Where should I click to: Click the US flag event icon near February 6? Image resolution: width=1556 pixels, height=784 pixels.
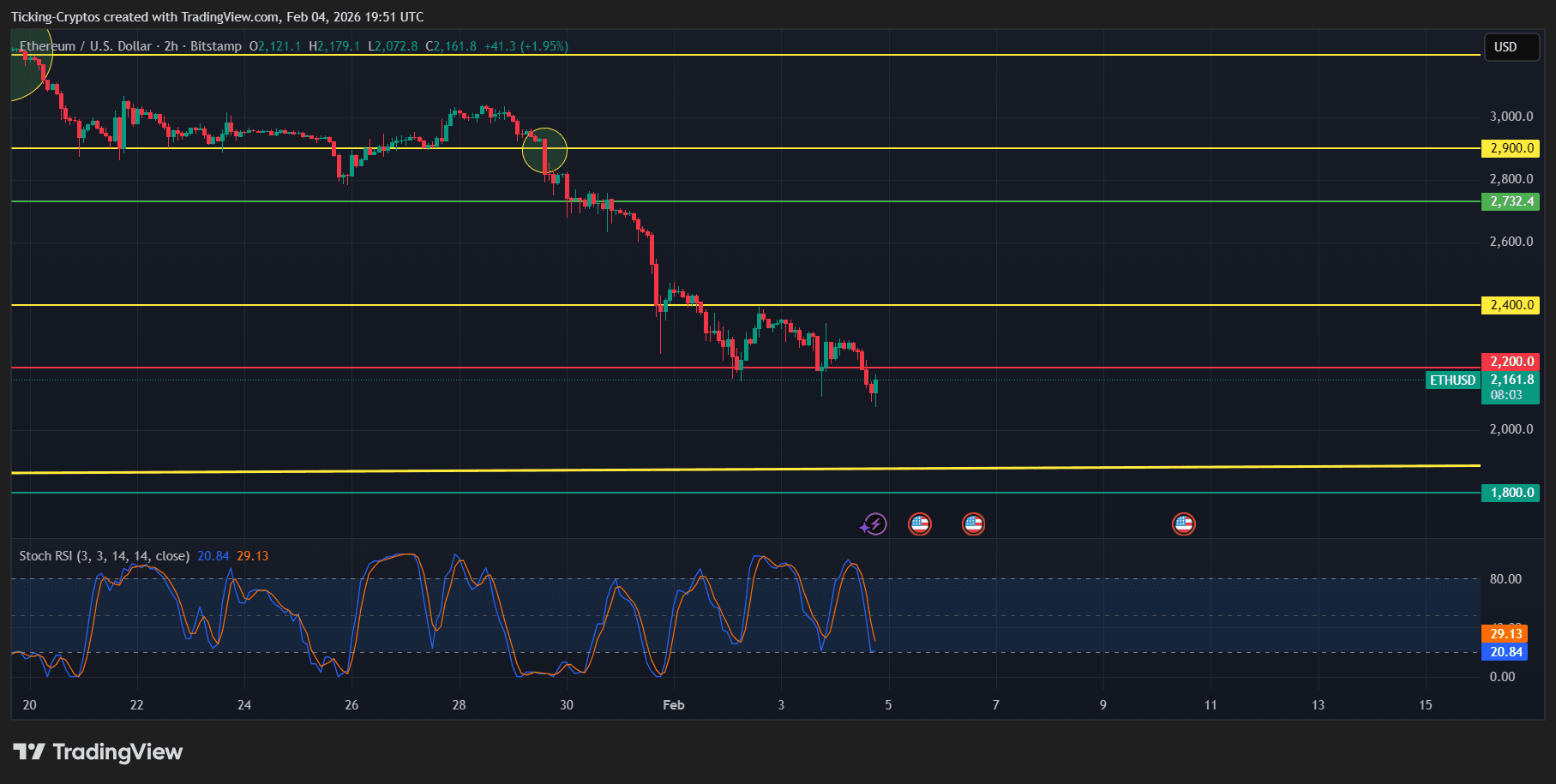(x=973, y=524)
